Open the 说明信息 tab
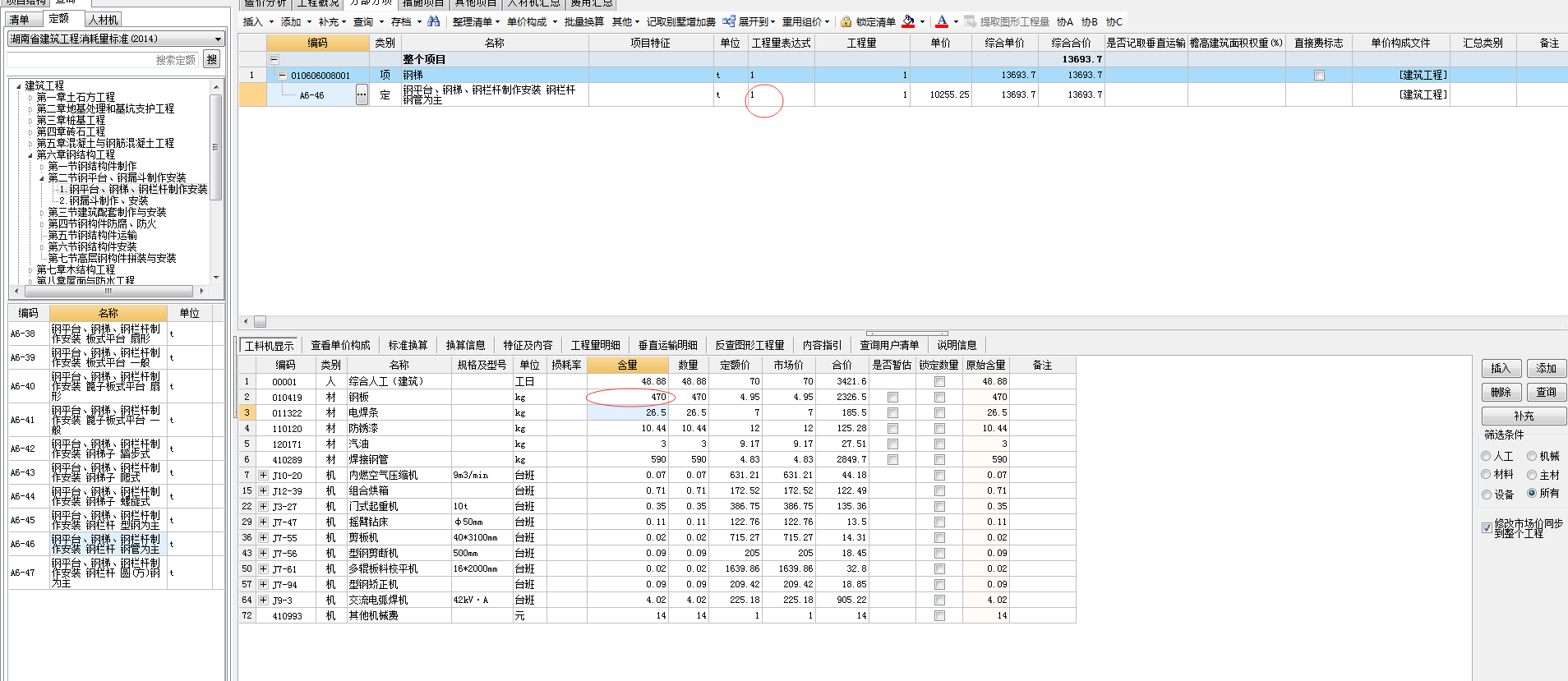The height and width of the screenshot is (681, 1568). click(x=957, y=345)
